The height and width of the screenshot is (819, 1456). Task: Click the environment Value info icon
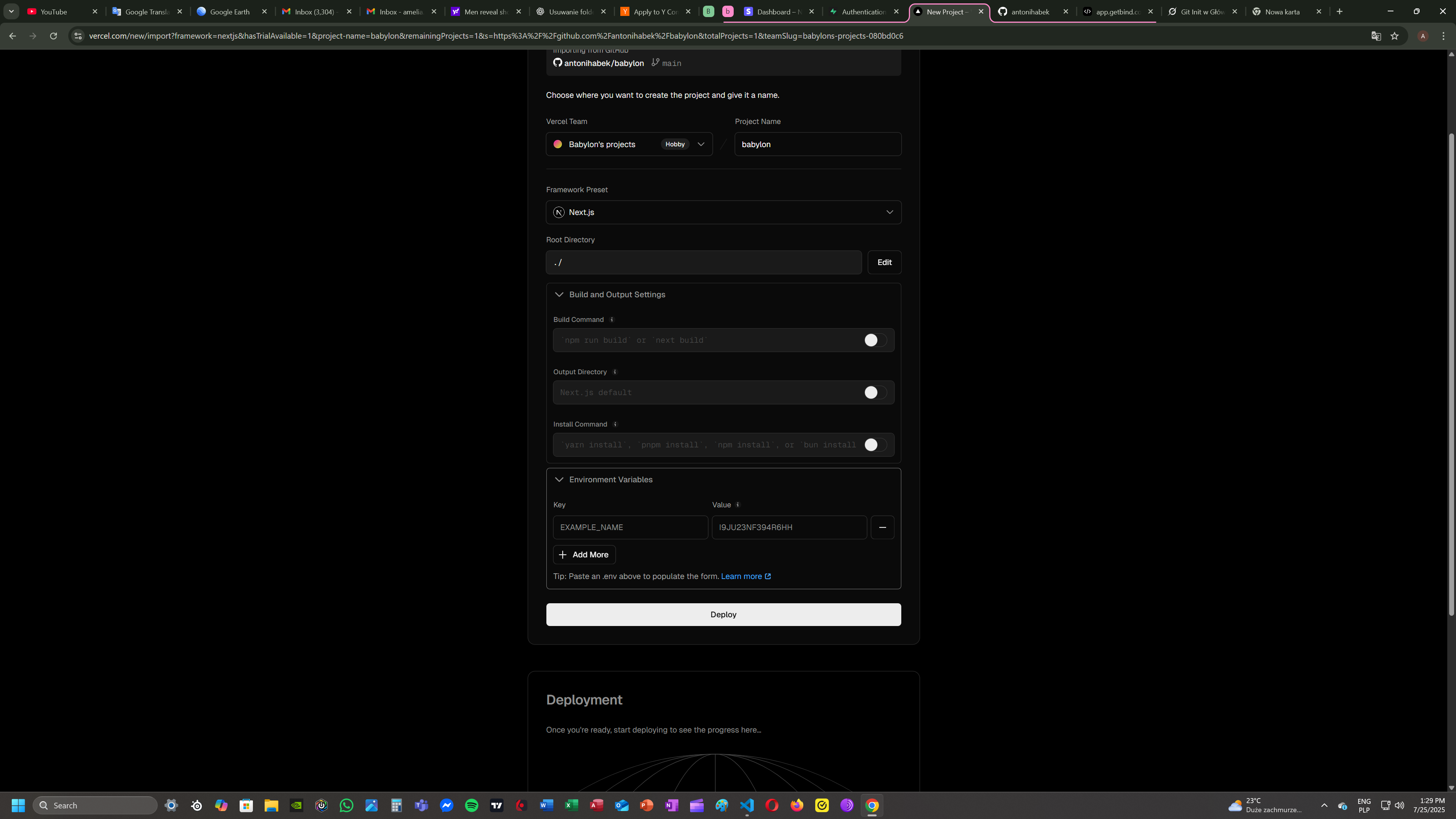pos(737,505)
